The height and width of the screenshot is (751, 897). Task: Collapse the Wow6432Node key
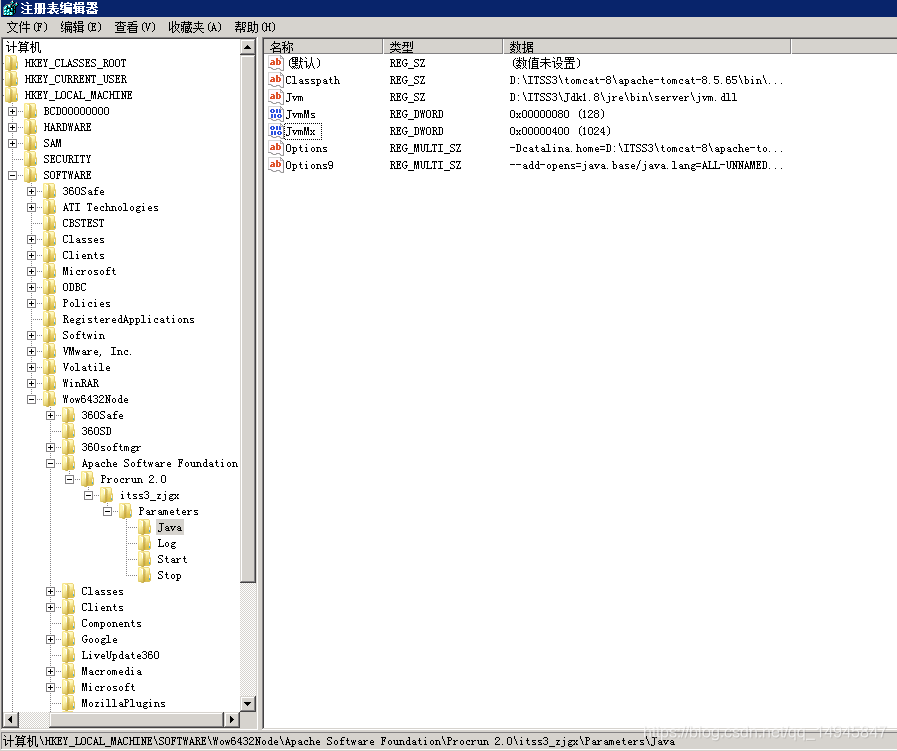tap(31, 399)
